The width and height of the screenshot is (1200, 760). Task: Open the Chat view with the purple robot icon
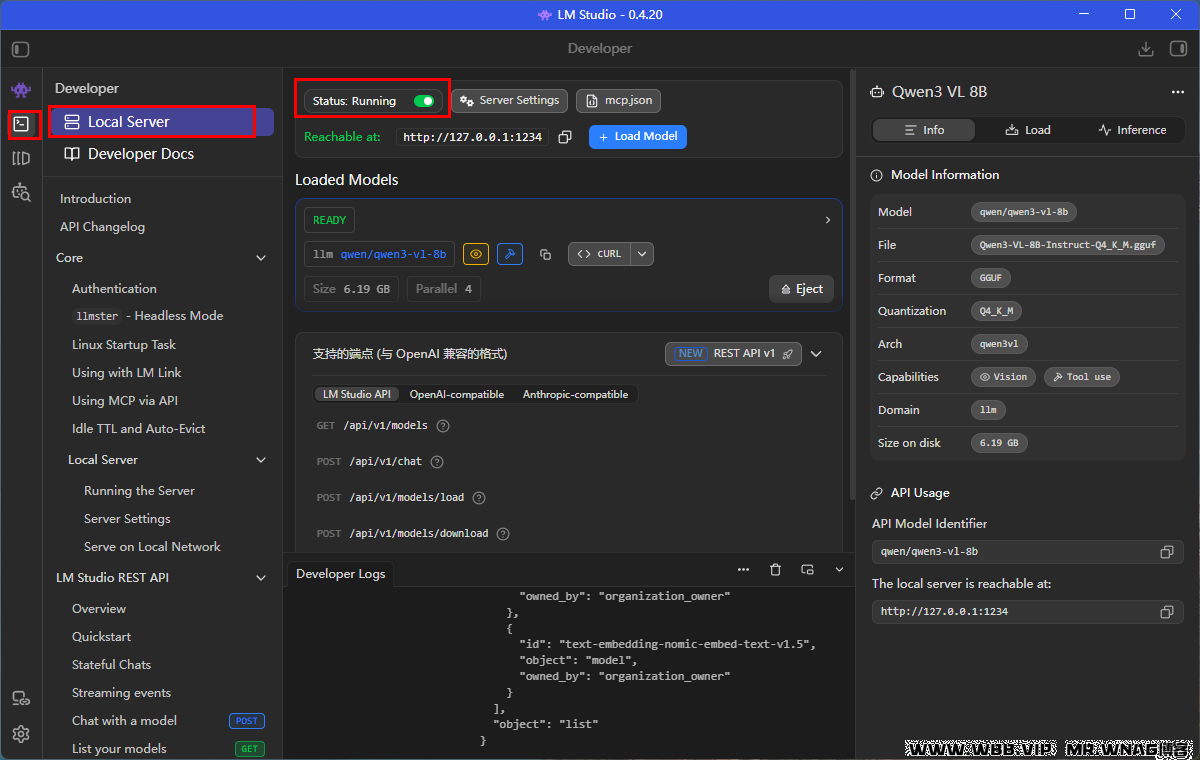pos(21,91)
